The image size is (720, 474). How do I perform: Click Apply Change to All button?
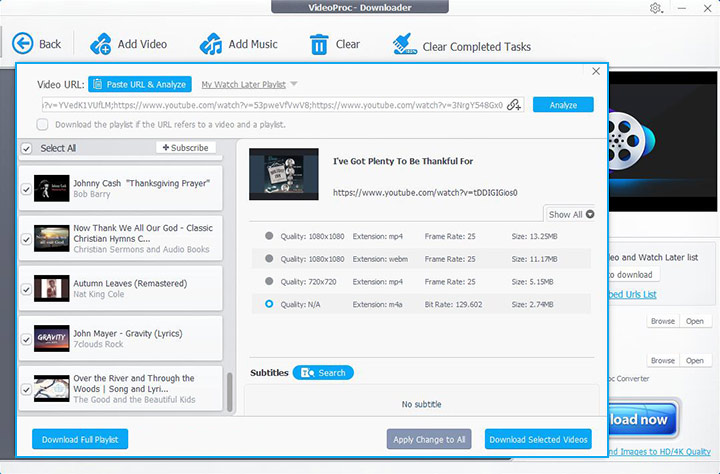click(429, 439)
